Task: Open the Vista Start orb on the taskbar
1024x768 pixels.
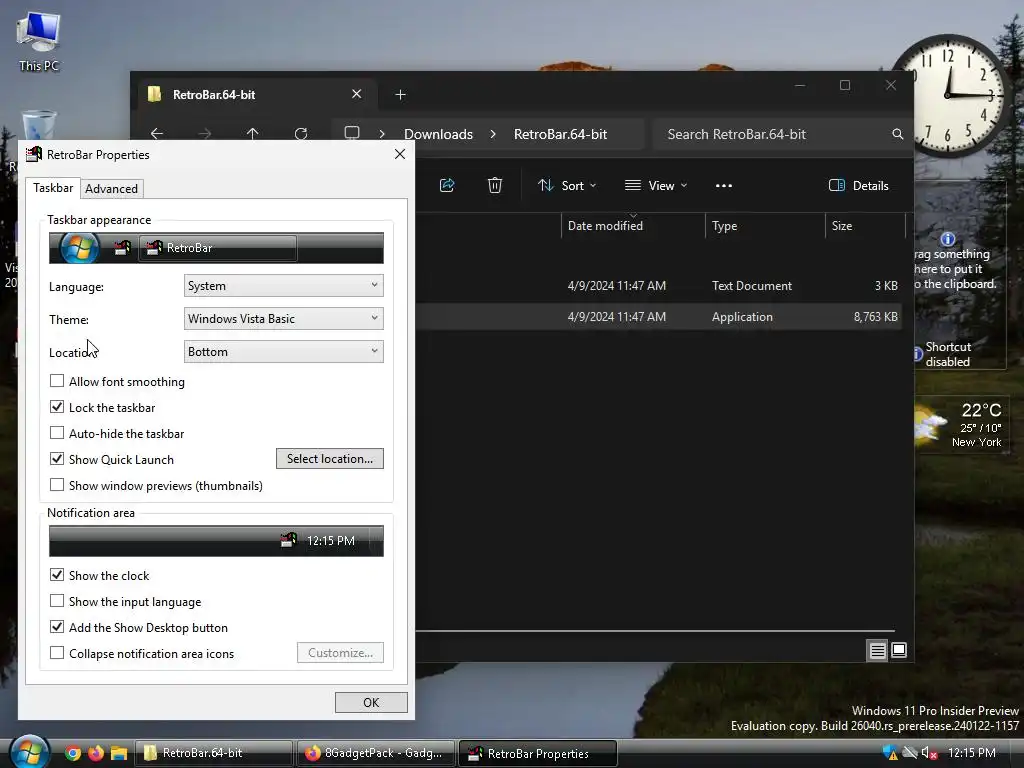Action: click(x=29, y=752)
